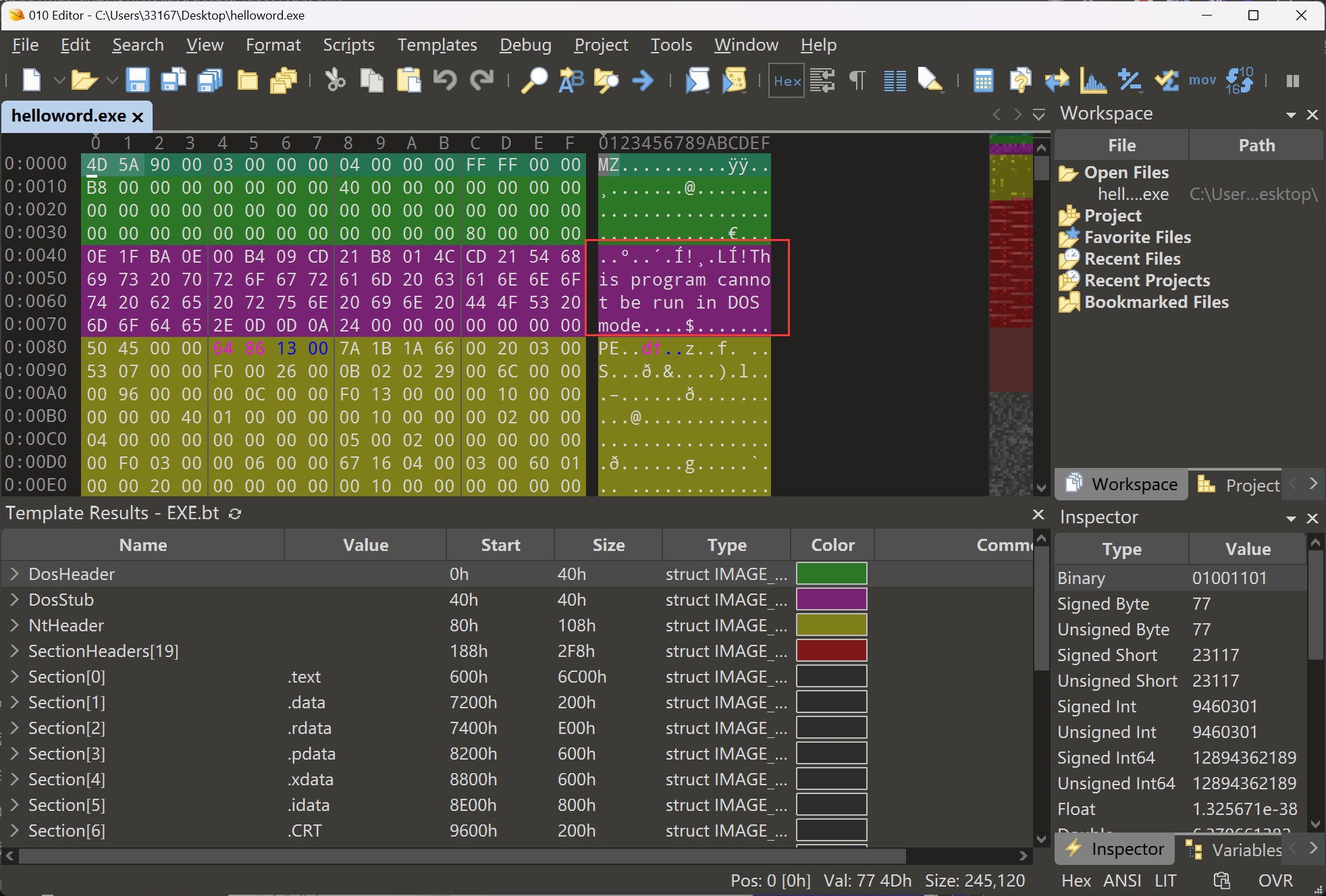1326x896 pixels.
Task: Open Find with the magnifying glass icon
Action: click(535, 80)
